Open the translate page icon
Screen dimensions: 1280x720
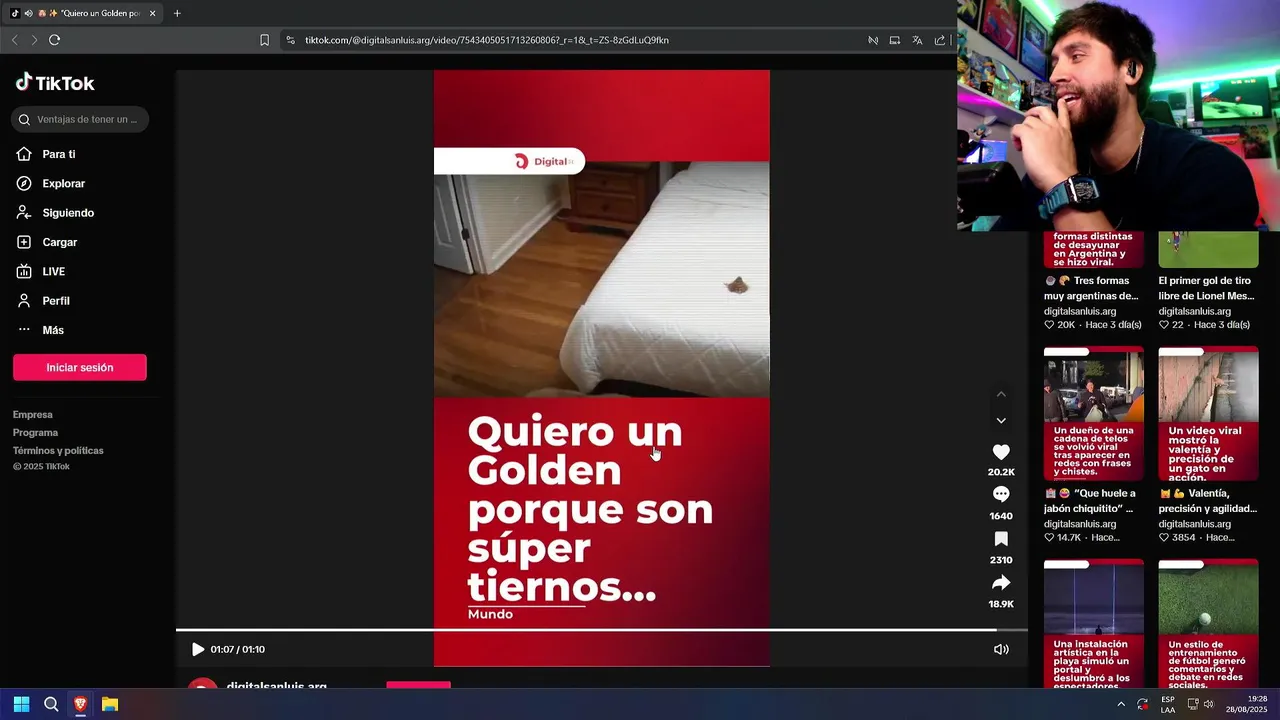pyautogui.click(x=917, y=40)
